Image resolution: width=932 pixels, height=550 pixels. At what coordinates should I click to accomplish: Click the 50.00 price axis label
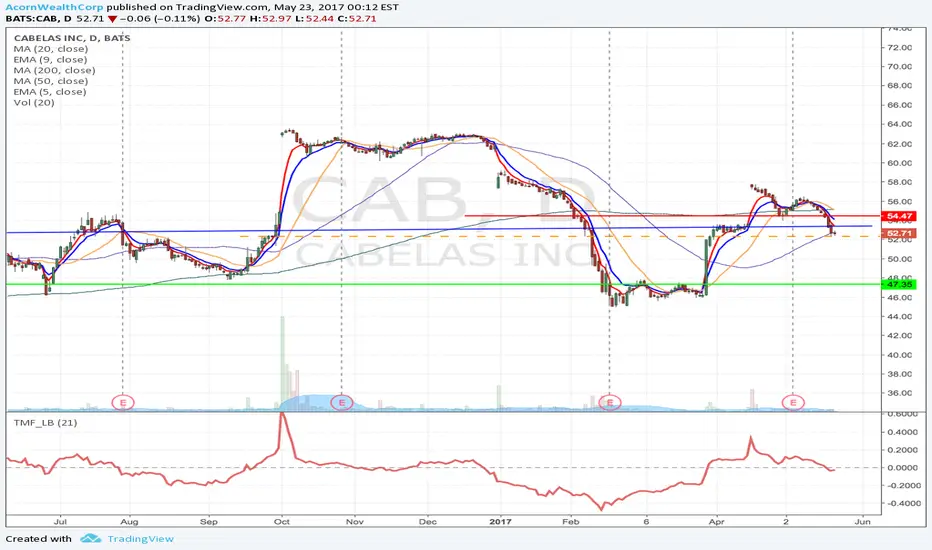(x=899, y=259)
